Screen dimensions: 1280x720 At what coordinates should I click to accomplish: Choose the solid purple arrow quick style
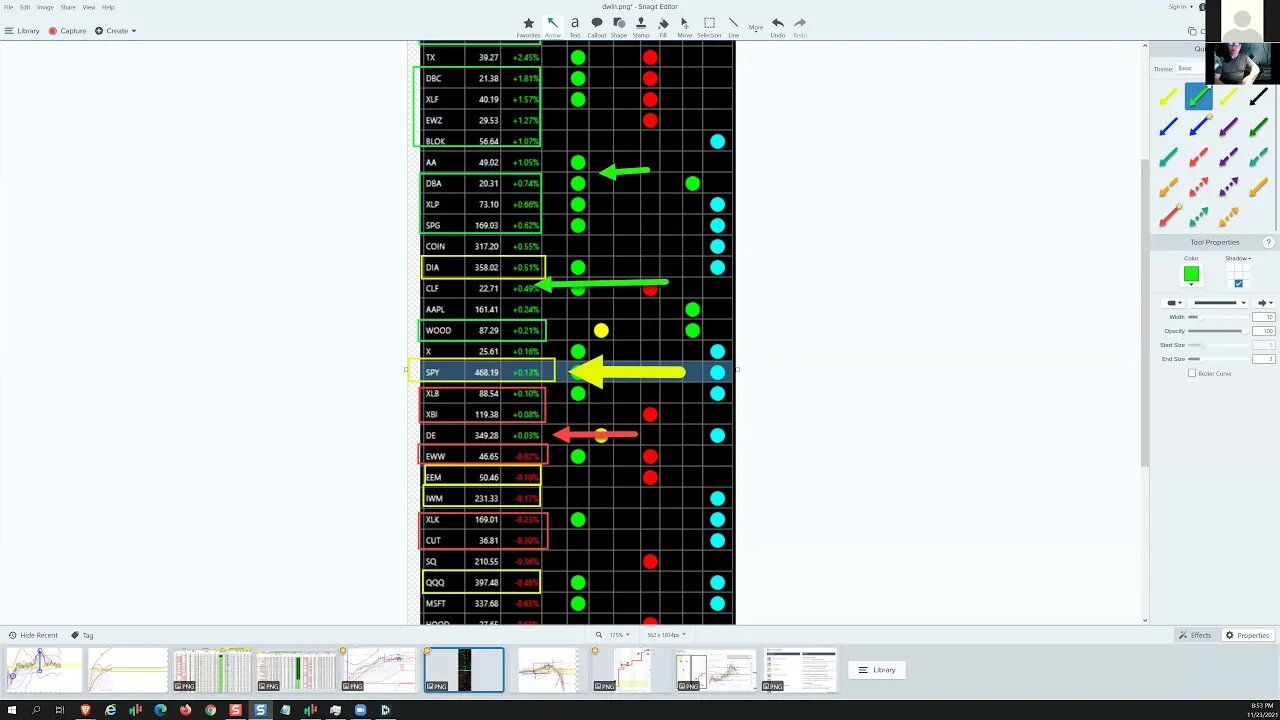(x=1228, y=127)
